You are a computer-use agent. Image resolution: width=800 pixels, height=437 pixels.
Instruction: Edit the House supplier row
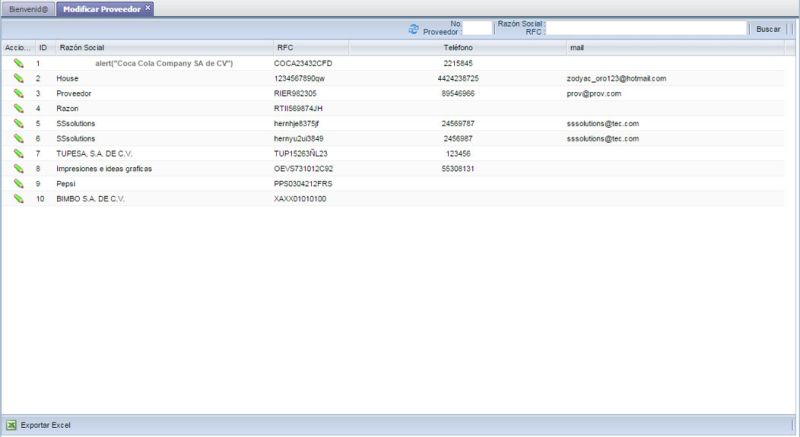point(18,78)
